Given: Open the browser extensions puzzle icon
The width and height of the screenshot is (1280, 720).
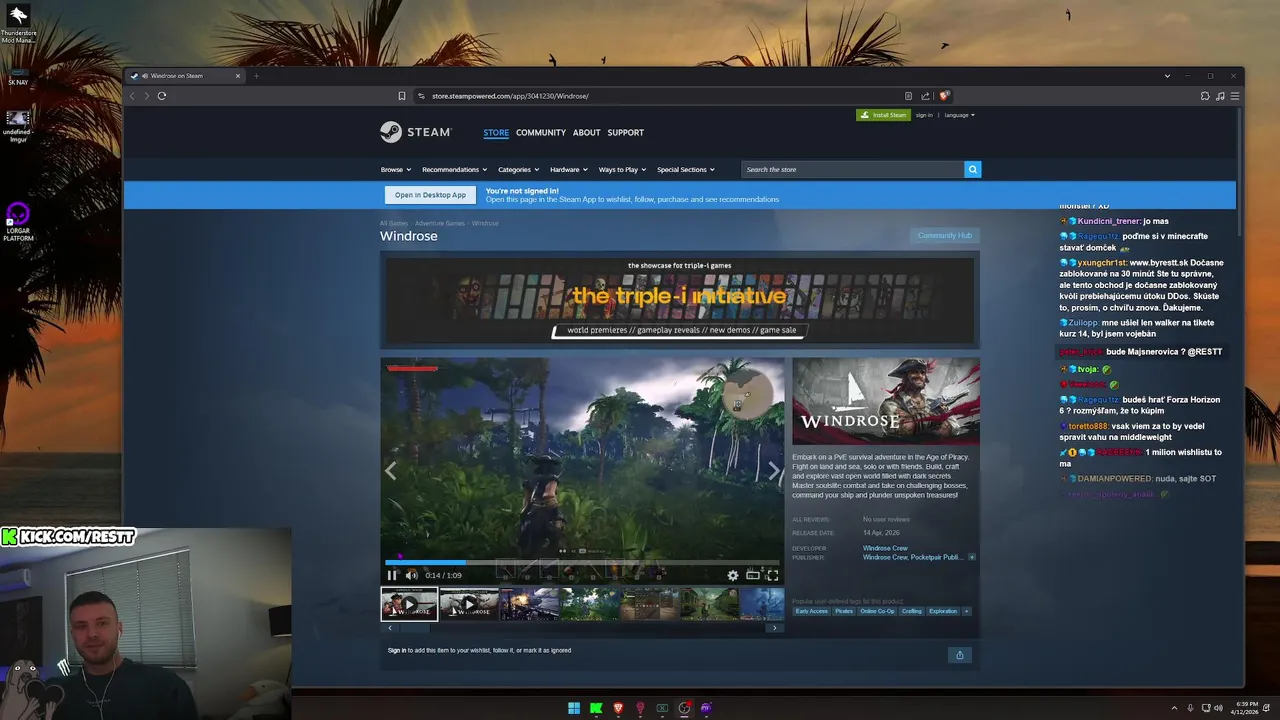Looking at the screenshot, I should pyautogui.click(x=1205, y=96).
